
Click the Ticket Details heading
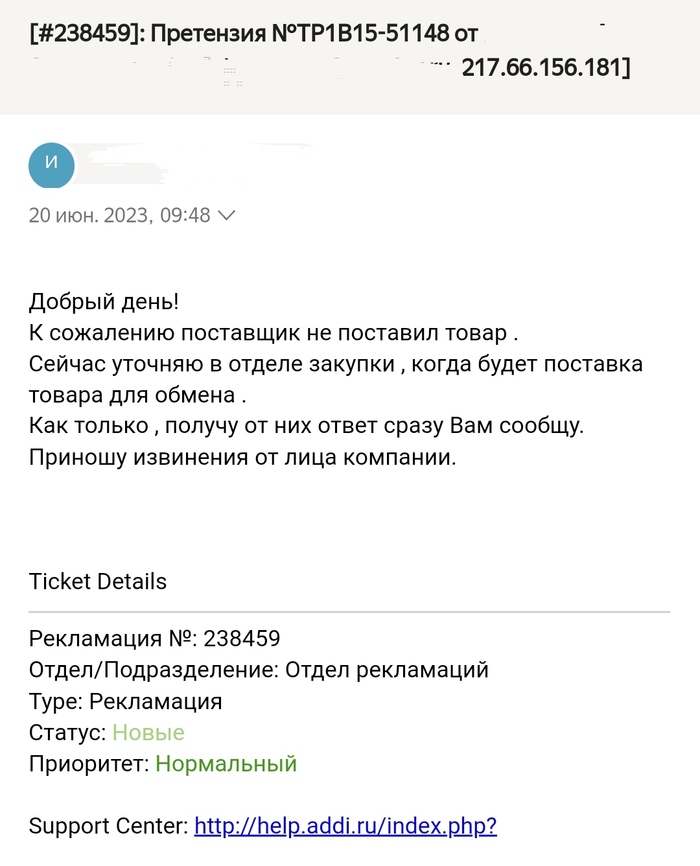click(98, 582)
